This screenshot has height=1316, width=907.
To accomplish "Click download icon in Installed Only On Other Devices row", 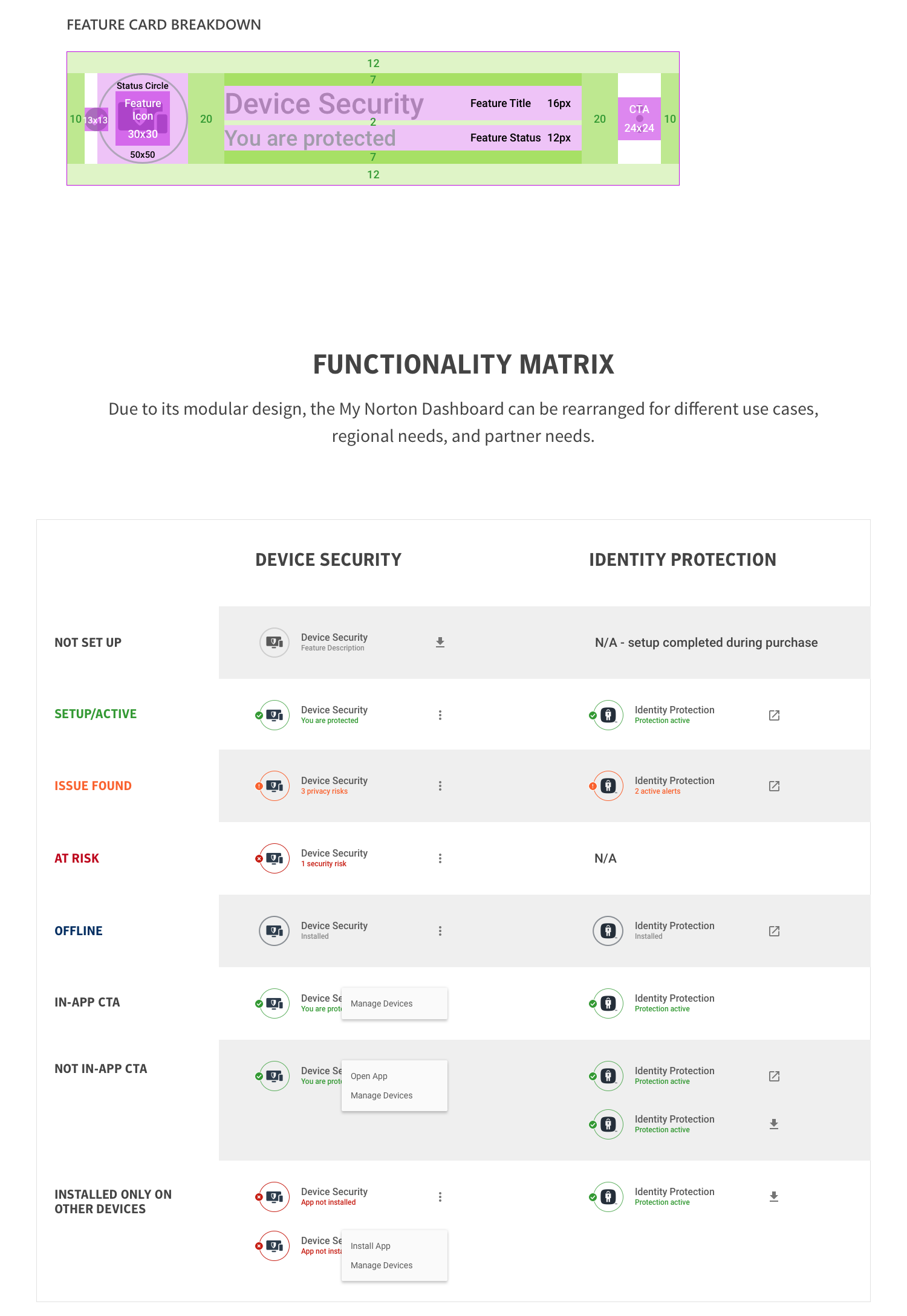I will pos(774,1197).
